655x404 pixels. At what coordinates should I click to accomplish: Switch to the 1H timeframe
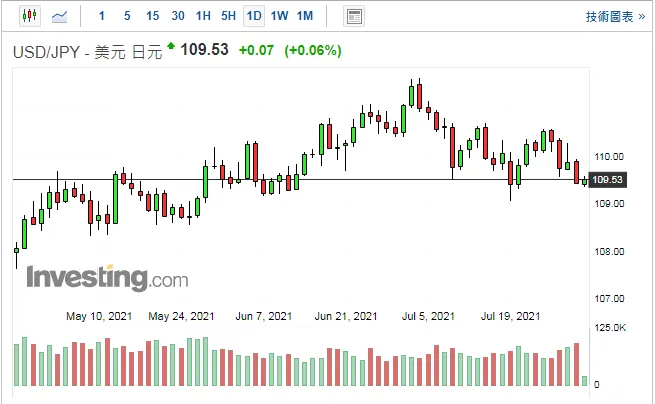tap(203, 16)
